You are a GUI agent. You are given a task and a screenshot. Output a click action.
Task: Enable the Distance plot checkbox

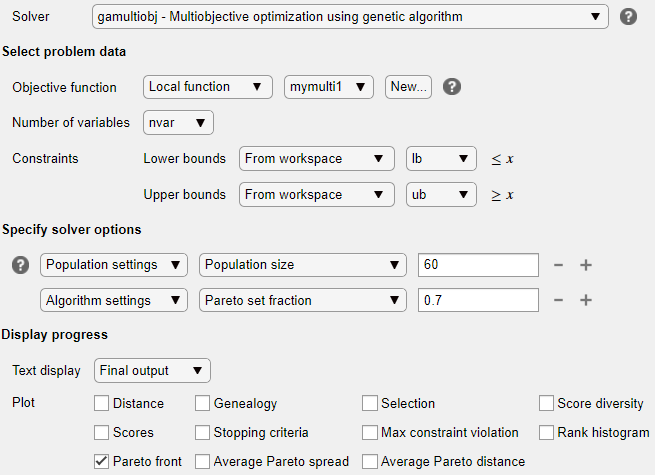coord(101,403)
